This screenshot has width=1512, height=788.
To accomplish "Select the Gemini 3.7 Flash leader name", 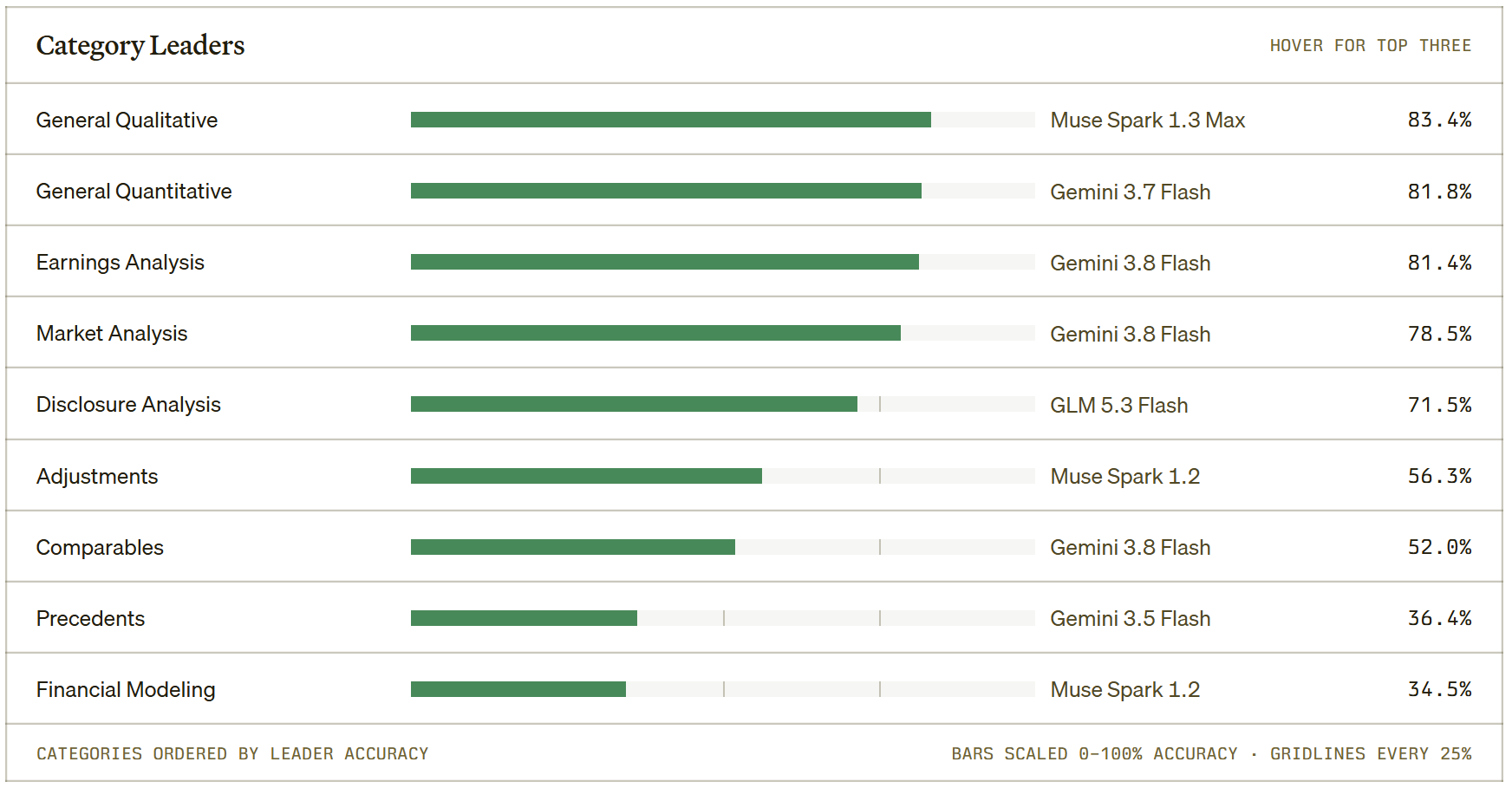I will 1131,192.
